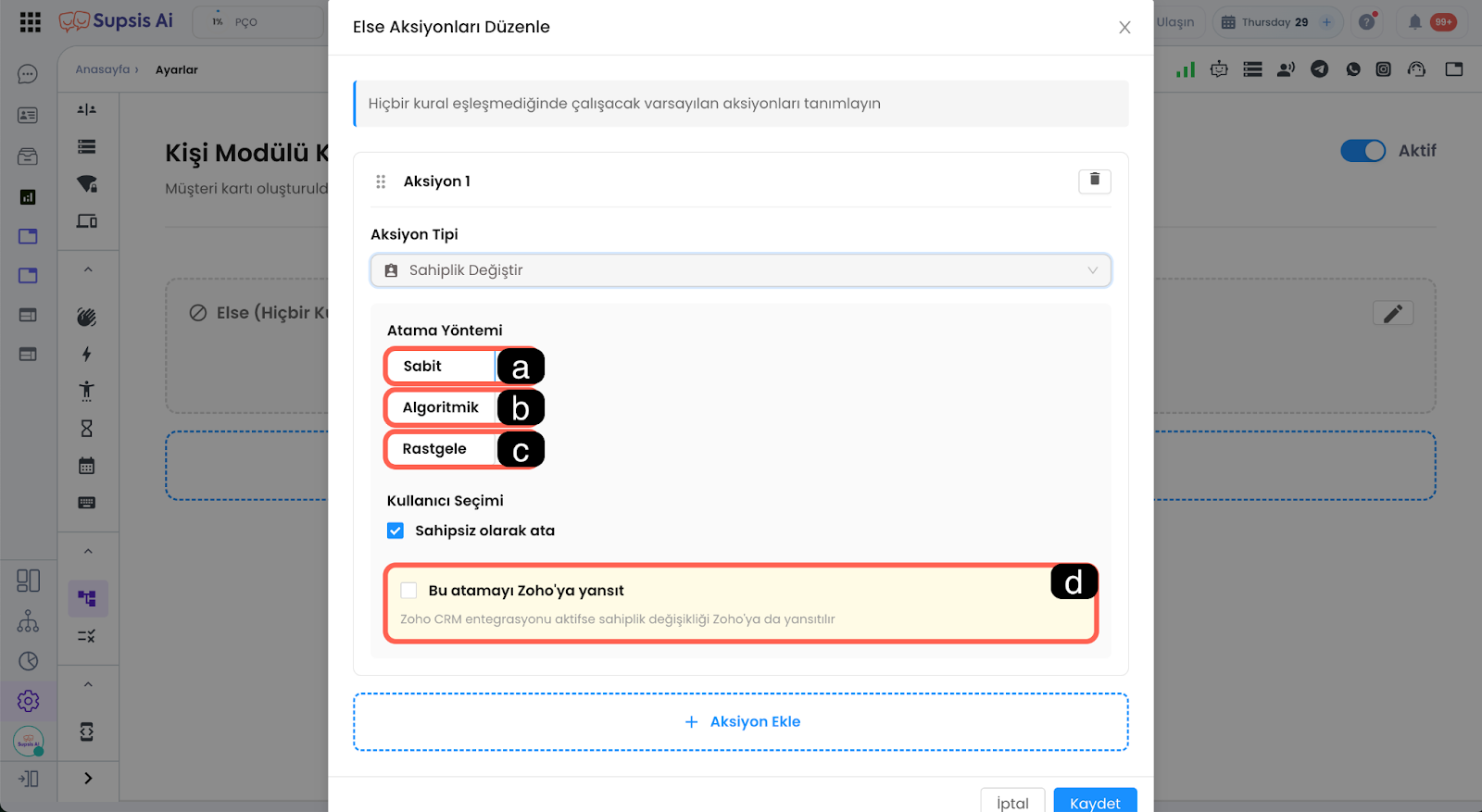1482x812 pixels.
Task: Open the apps grid menu icon
Action: click(31, 22)
